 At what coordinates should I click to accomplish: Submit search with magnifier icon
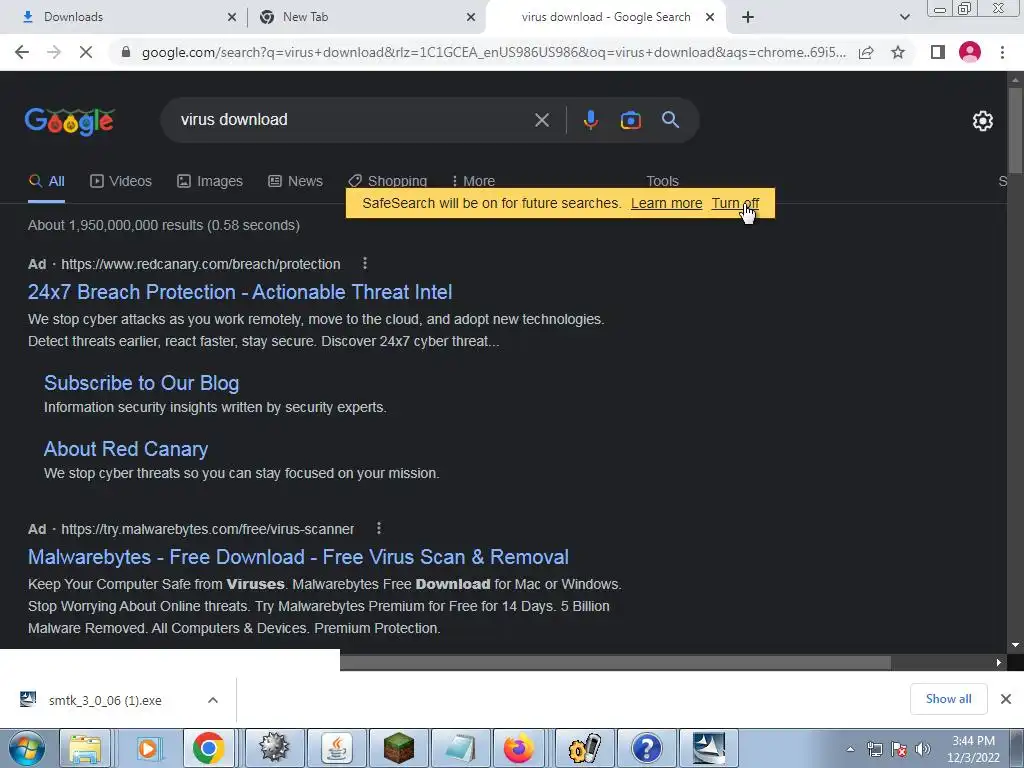click(670, 120)
